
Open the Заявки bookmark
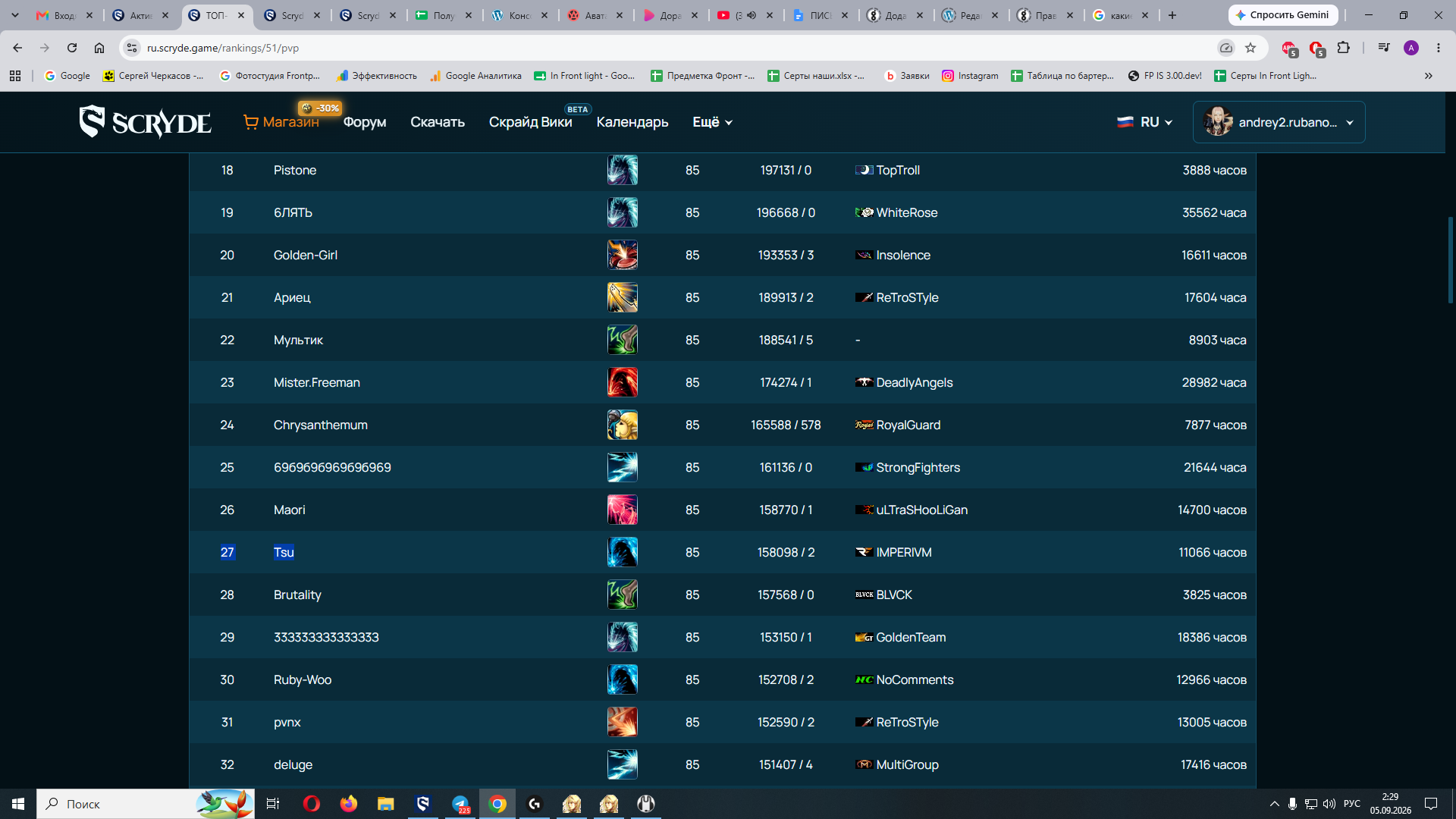907,76
